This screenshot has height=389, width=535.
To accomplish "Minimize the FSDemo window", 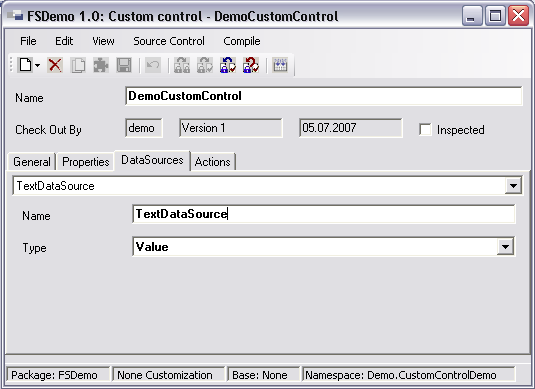I will (x=472, y=16).
